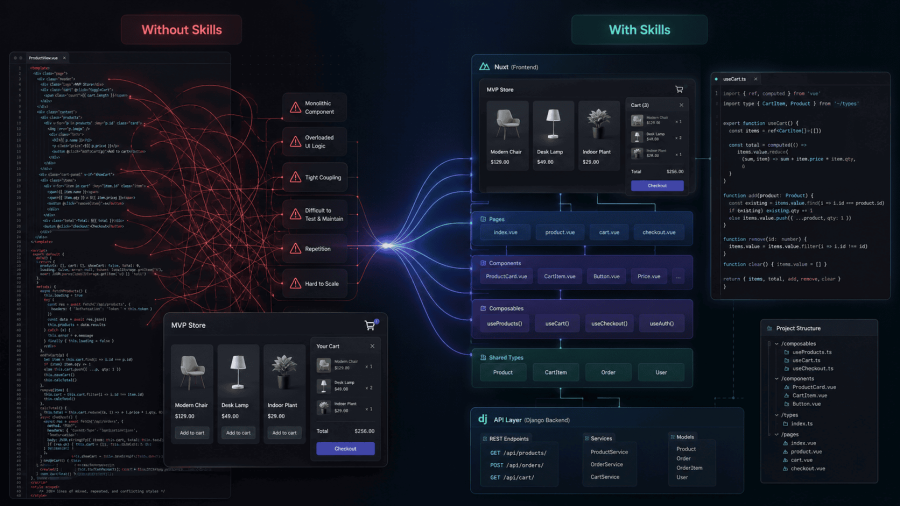Select the useProducts() composable chip
Viewport: 900px width, 506px height.
(x=505, y=324)
